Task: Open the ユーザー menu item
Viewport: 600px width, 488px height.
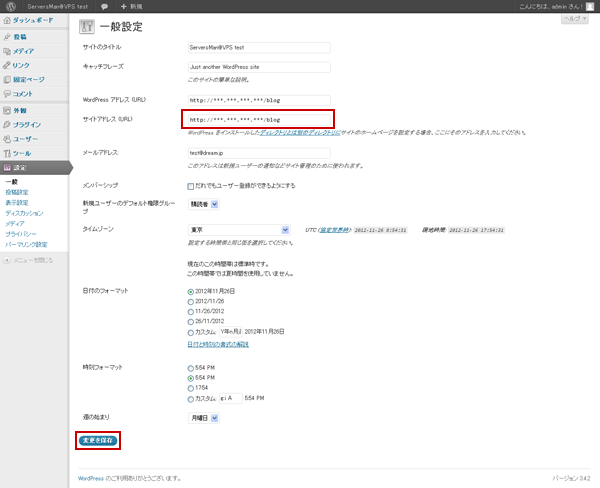Action: [x=25, y=139]
